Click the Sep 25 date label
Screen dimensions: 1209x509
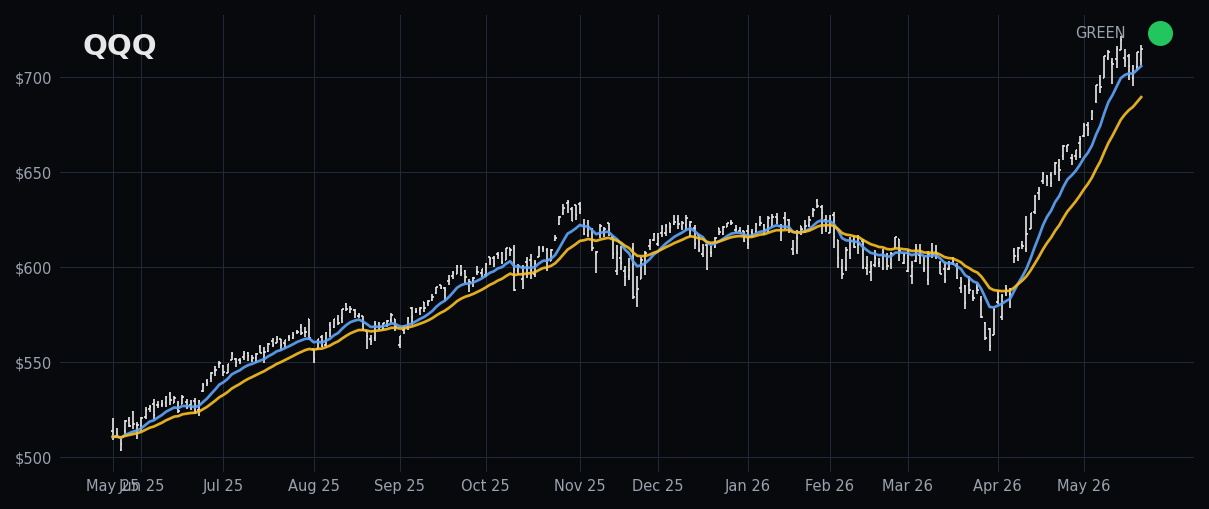coord(400,486)
